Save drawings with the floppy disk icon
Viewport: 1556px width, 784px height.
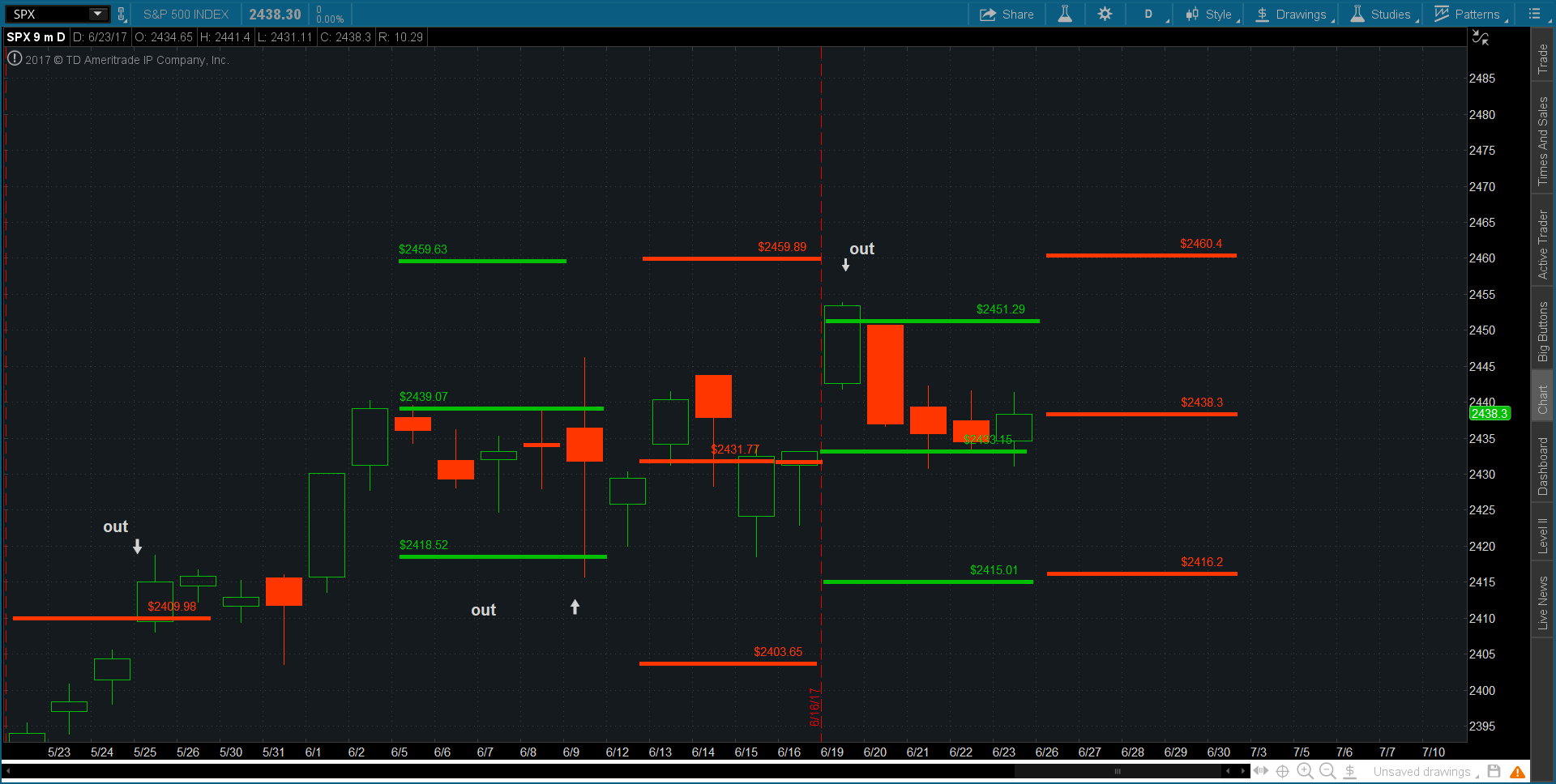pos(1494,771)
